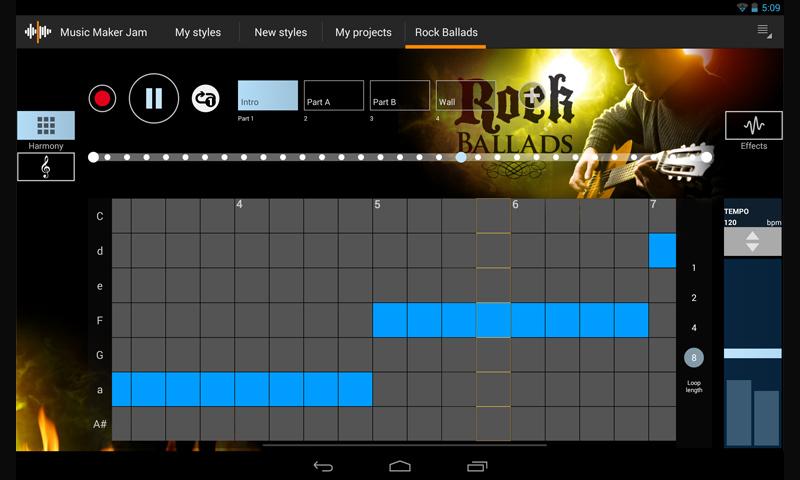Click the 120 tempo value

point(730,222)
